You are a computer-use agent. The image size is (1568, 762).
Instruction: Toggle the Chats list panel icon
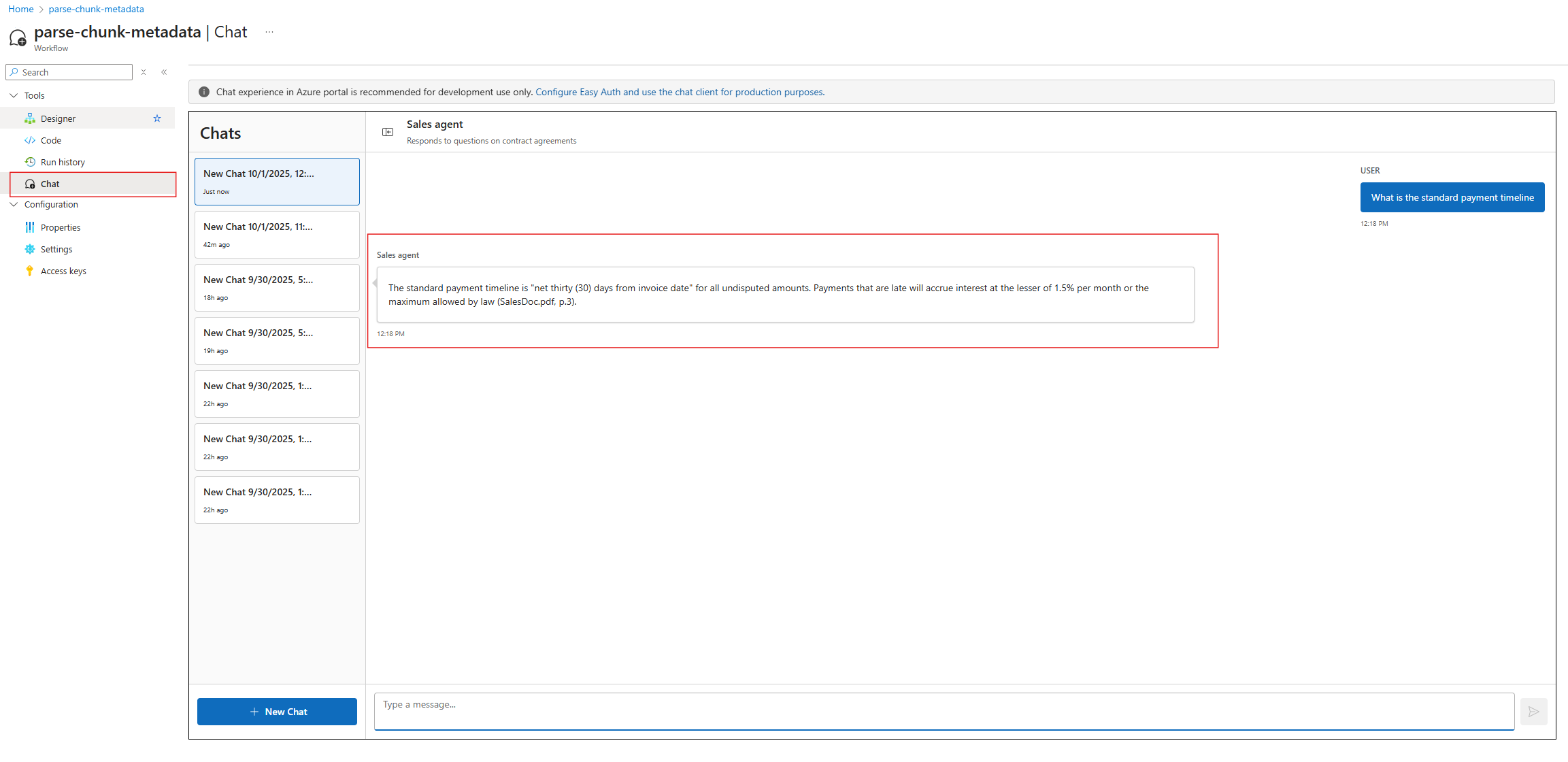pyautogui.click(x=388, y=132)
